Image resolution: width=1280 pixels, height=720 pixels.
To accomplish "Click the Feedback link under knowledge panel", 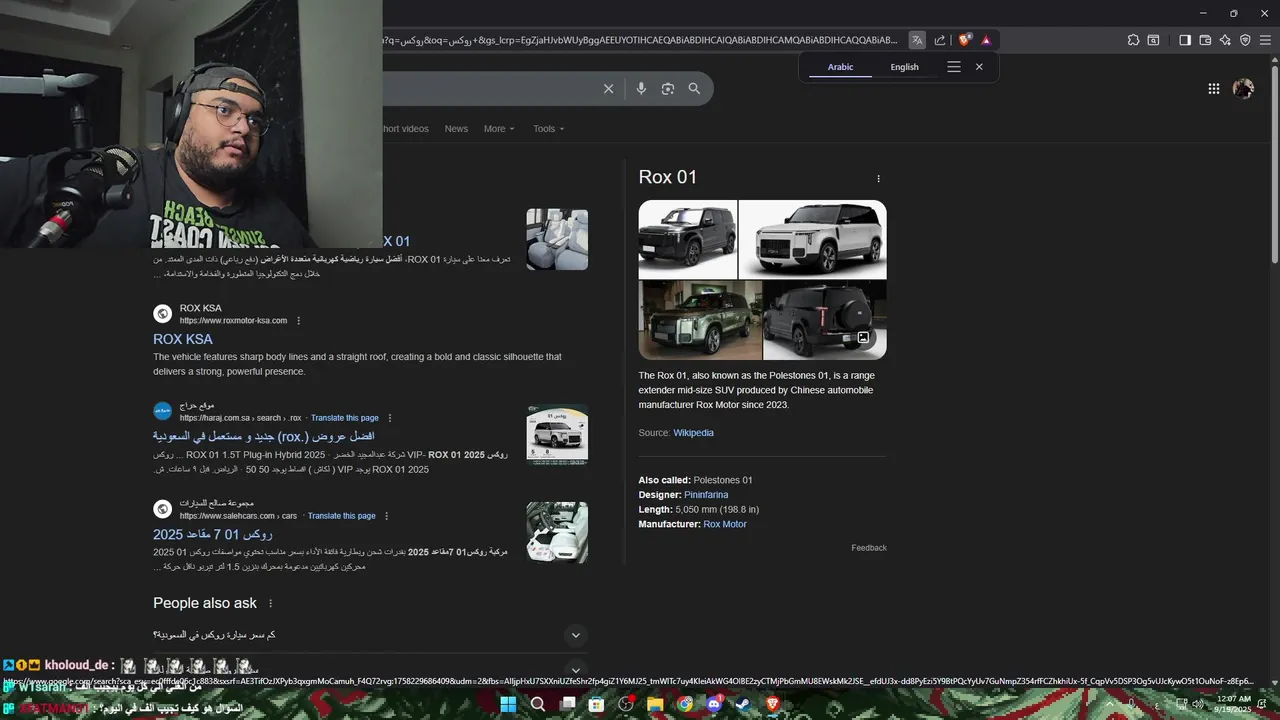I will (869, 548).
